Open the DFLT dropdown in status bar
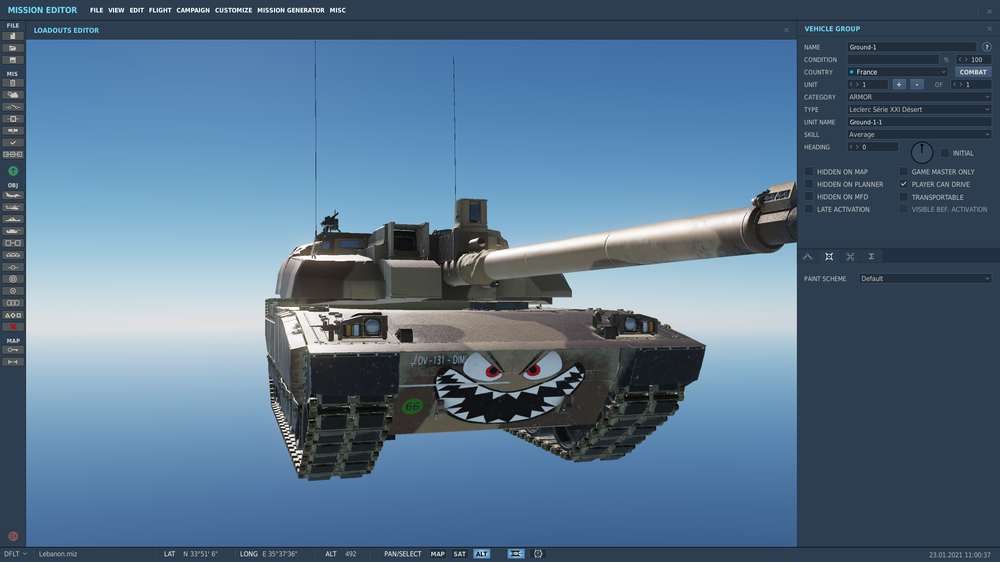 click(15, 554)
